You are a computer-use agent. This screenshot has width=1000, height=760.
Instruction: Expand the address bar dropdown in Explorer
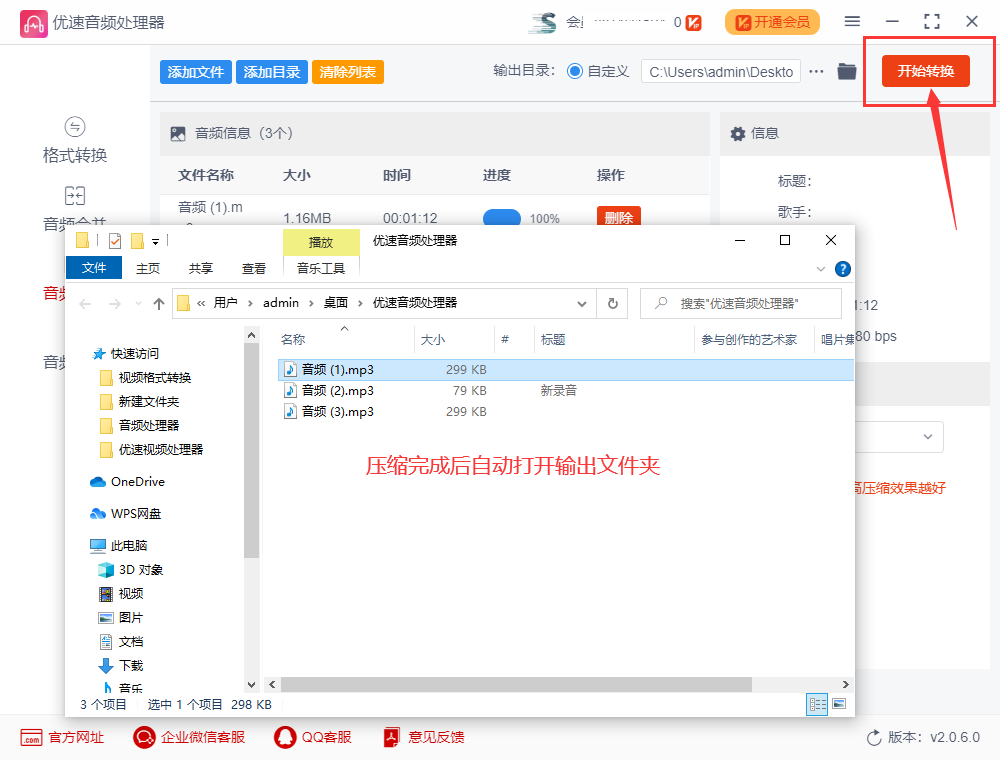581,303
